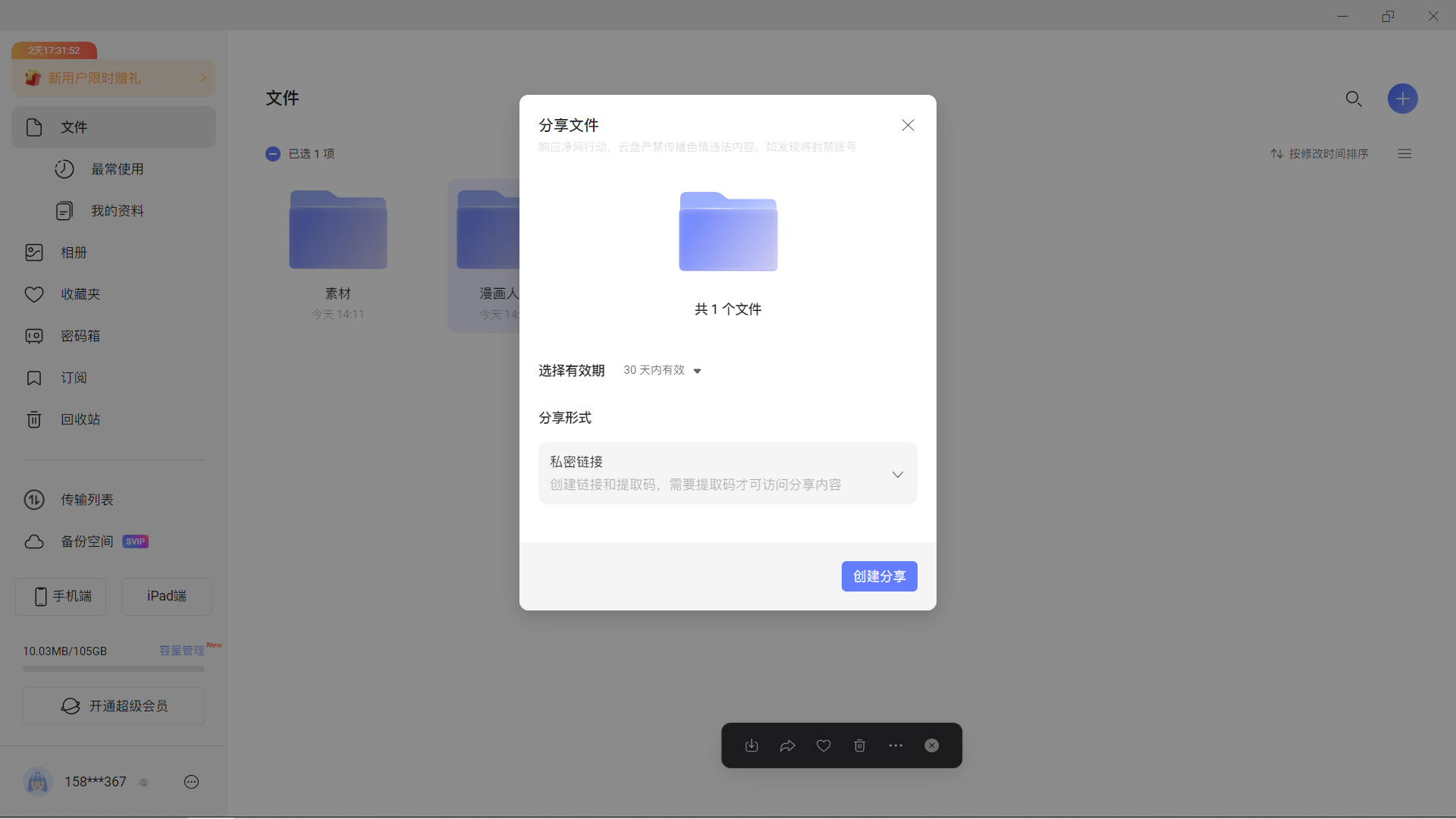
Task: Close the 分享文件 dialog
Action: pyautogui.click(x=908, y=125)
